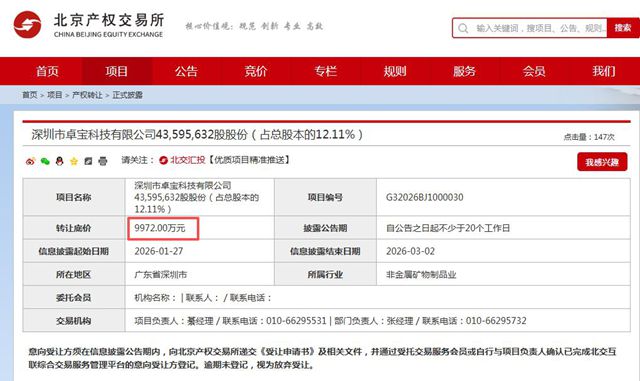Click start date 2026-01-27
Image resolution: width=640 pixels, height=381 pixels.
159,251
